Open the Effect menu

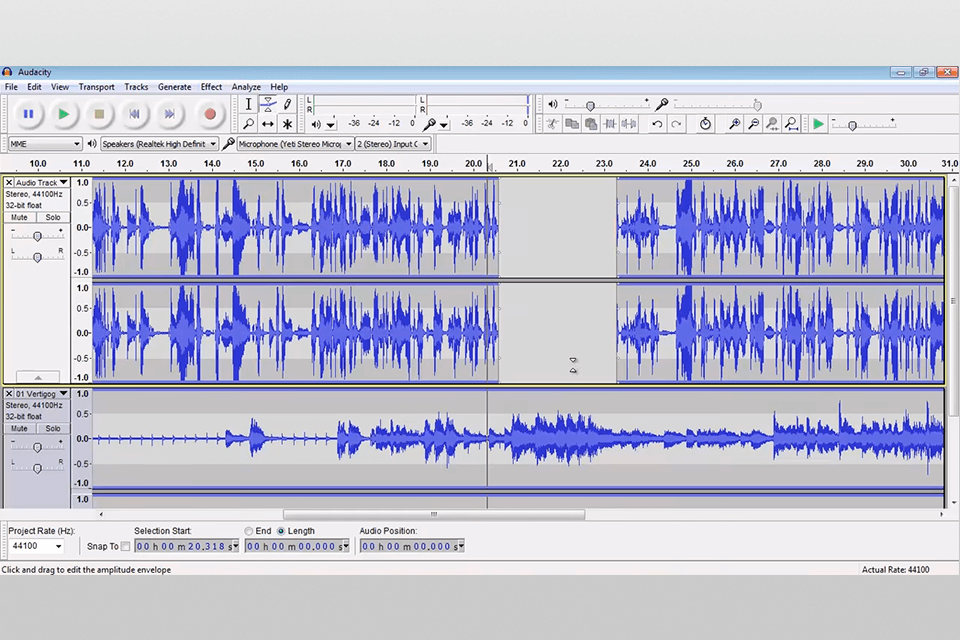pos(211,87)
